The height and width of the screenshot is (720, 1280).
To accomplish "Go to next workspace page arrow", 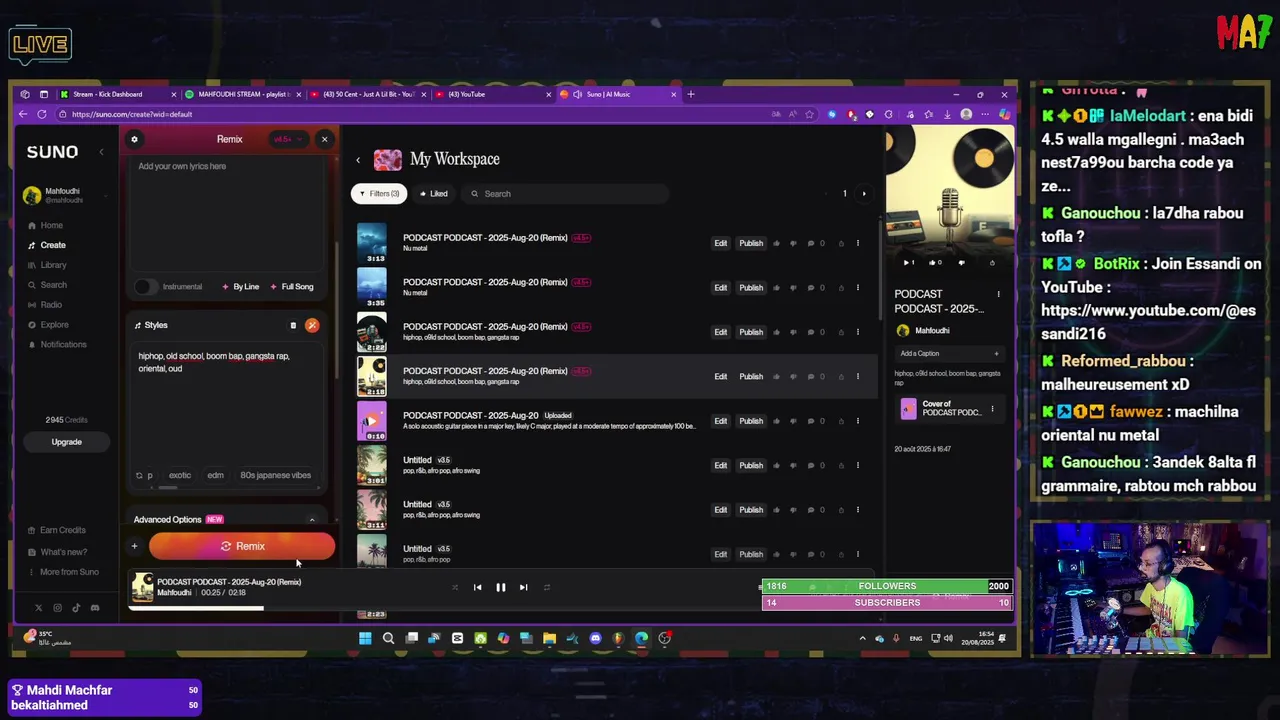I will [x=864, y=194].
